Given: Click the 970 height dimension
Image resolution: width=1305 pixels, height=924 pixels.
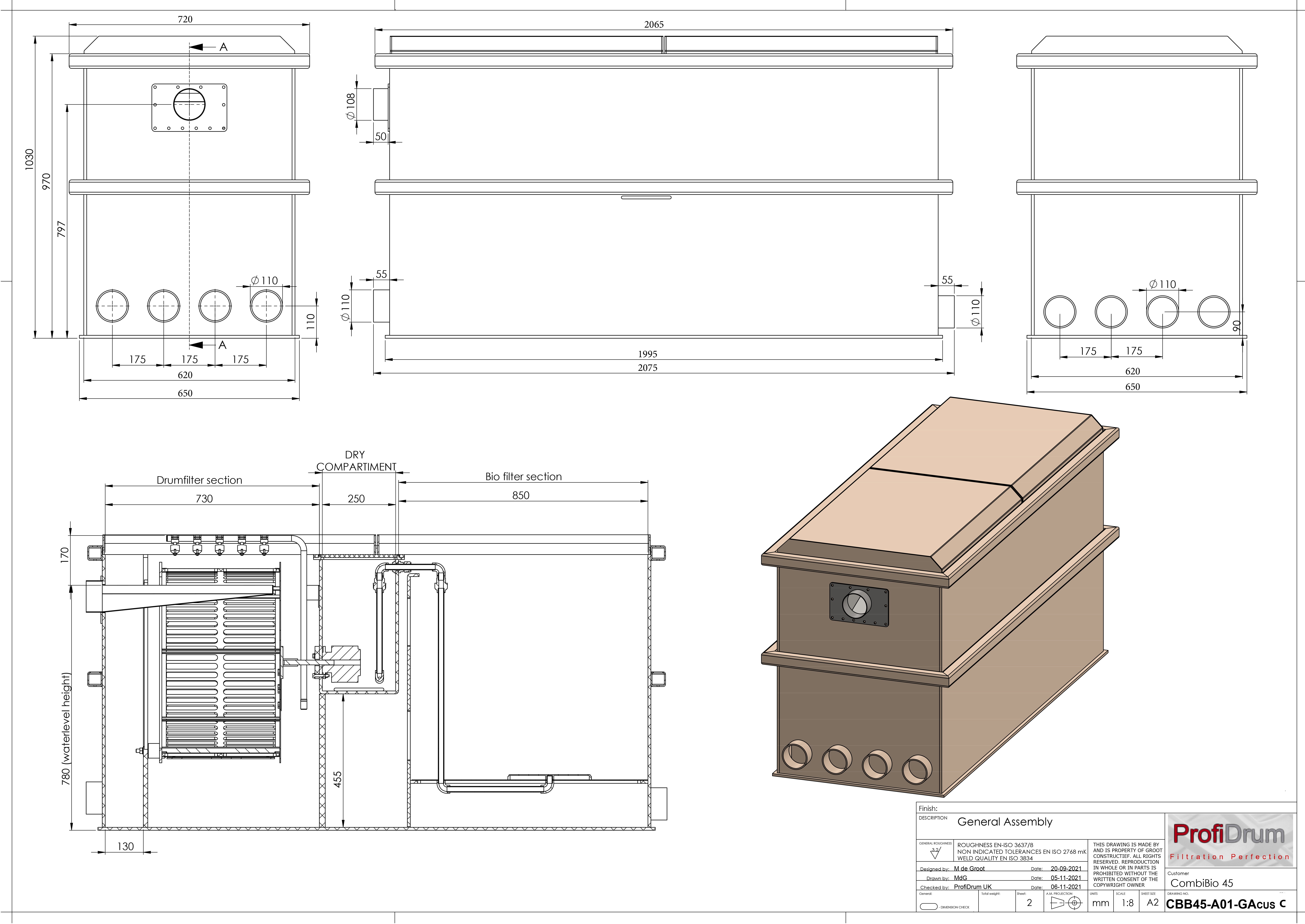Looking at the screenshot, I should coord(46,181).
